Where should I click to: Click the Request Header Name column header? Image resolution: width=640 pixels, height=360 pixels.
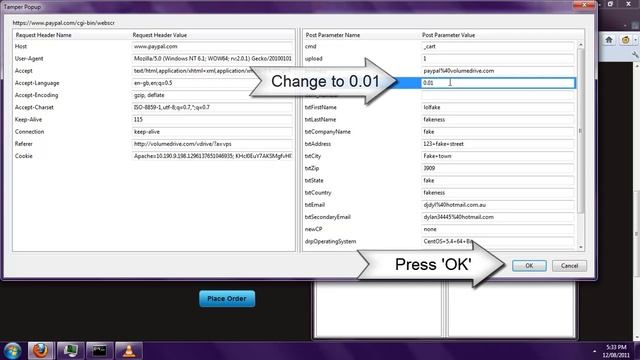pyautogui.click(x=43, y=35)
